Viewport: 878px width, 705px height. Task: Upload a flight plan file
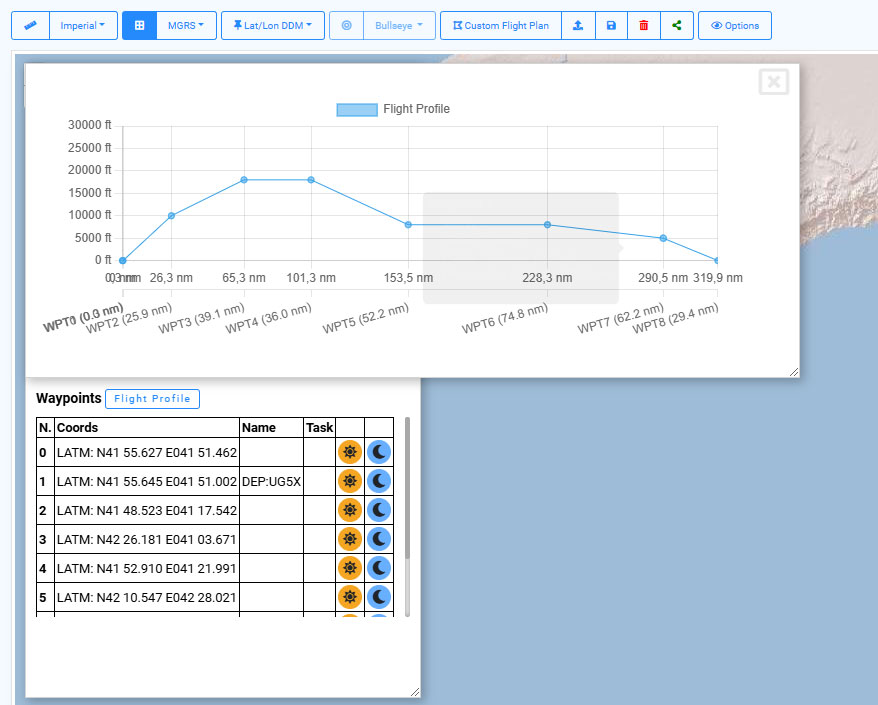pyautogui.click(x=579, y=25)
